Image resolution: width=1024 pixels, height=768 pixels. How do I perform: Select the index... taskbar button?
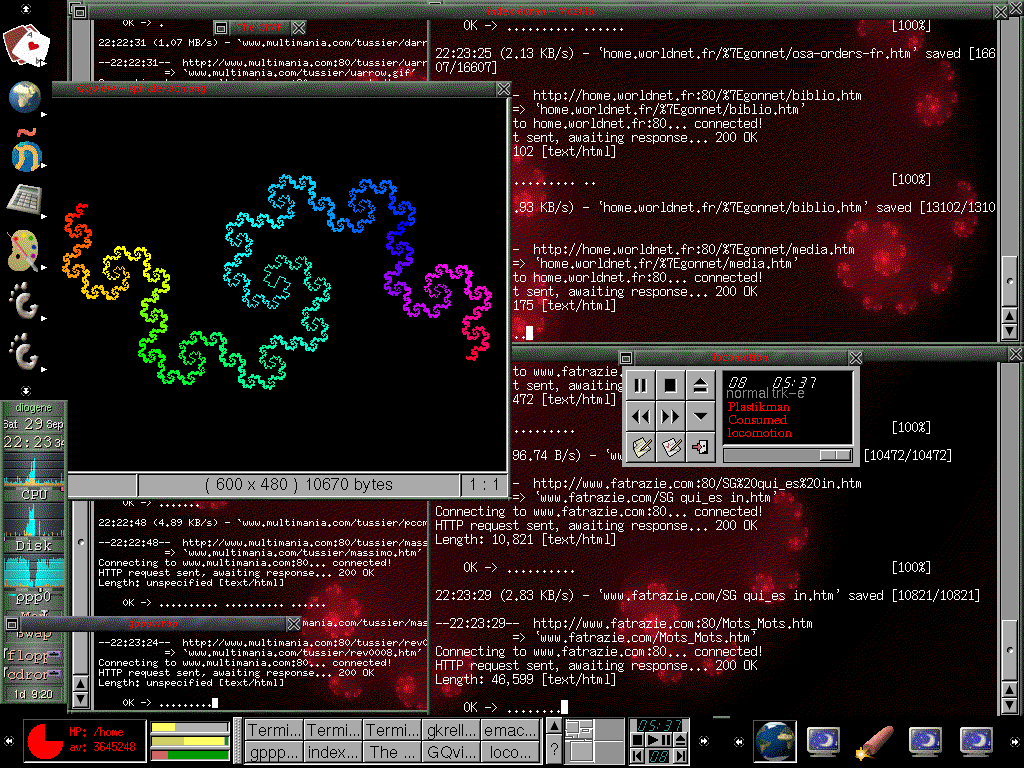tap(333, 752)
